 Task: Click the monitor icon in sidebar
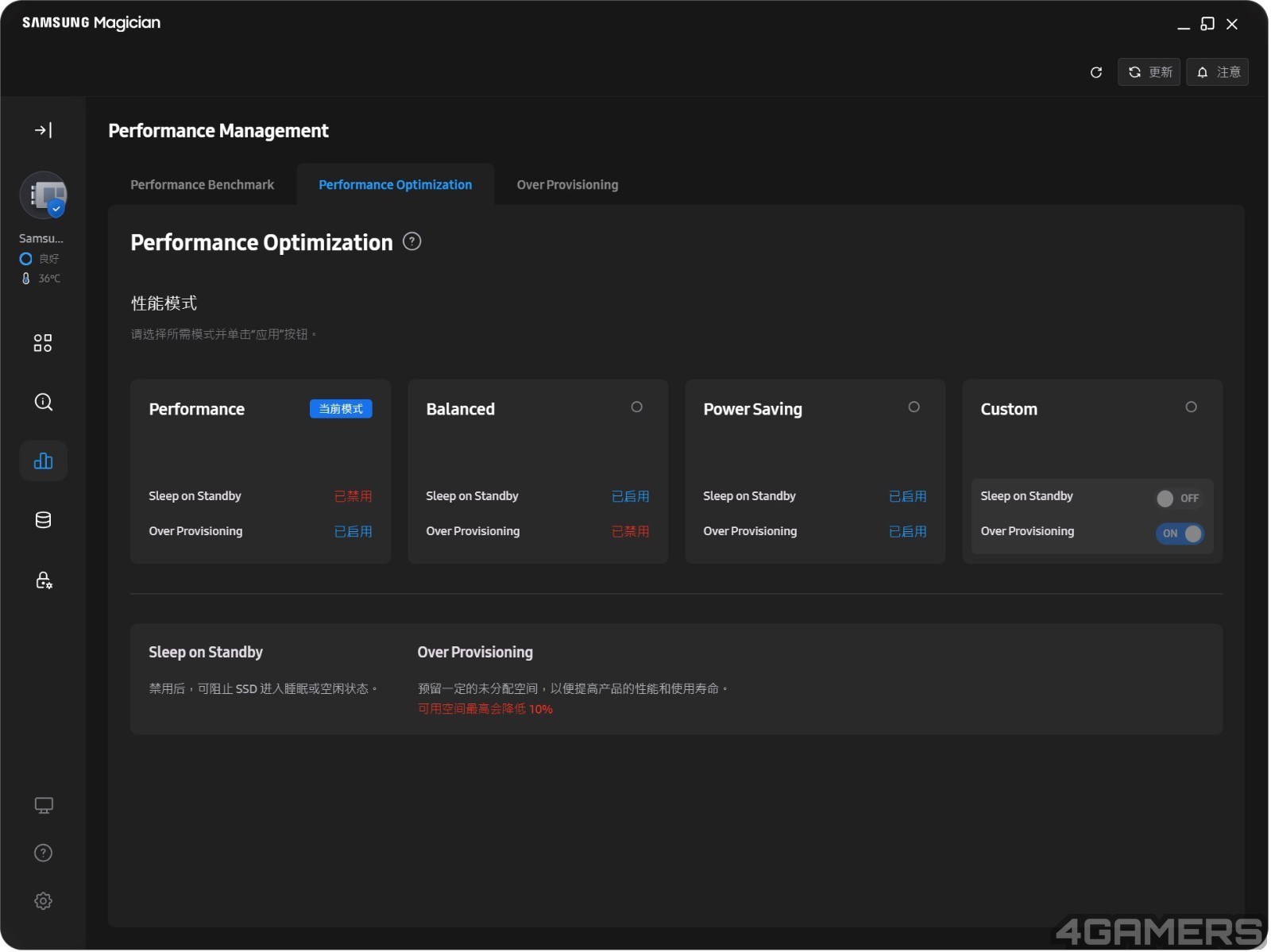[43, 806]
